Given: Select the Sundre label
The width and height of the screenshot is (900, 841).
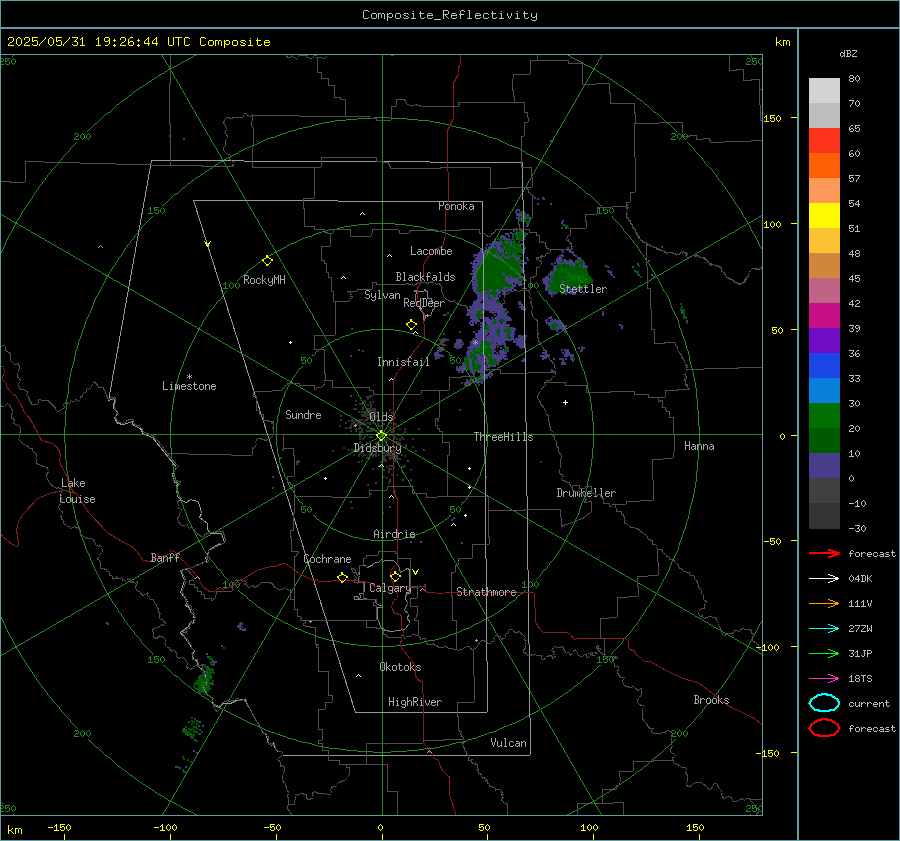Looking at the screenshot, I should point(303,415).
